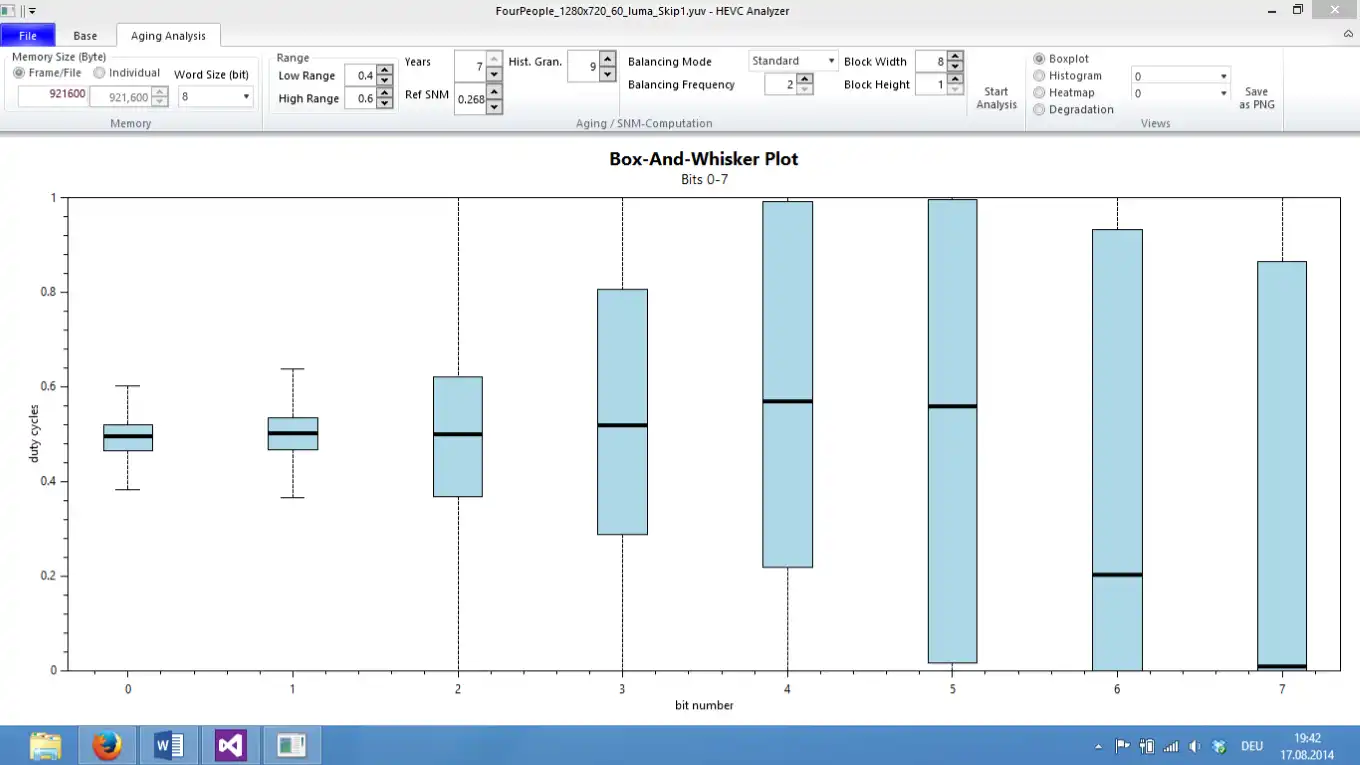This screenshot has height=765, width=1360.
Task: Open Visual Studio from the taskbar
Action: tap(231, 745)
